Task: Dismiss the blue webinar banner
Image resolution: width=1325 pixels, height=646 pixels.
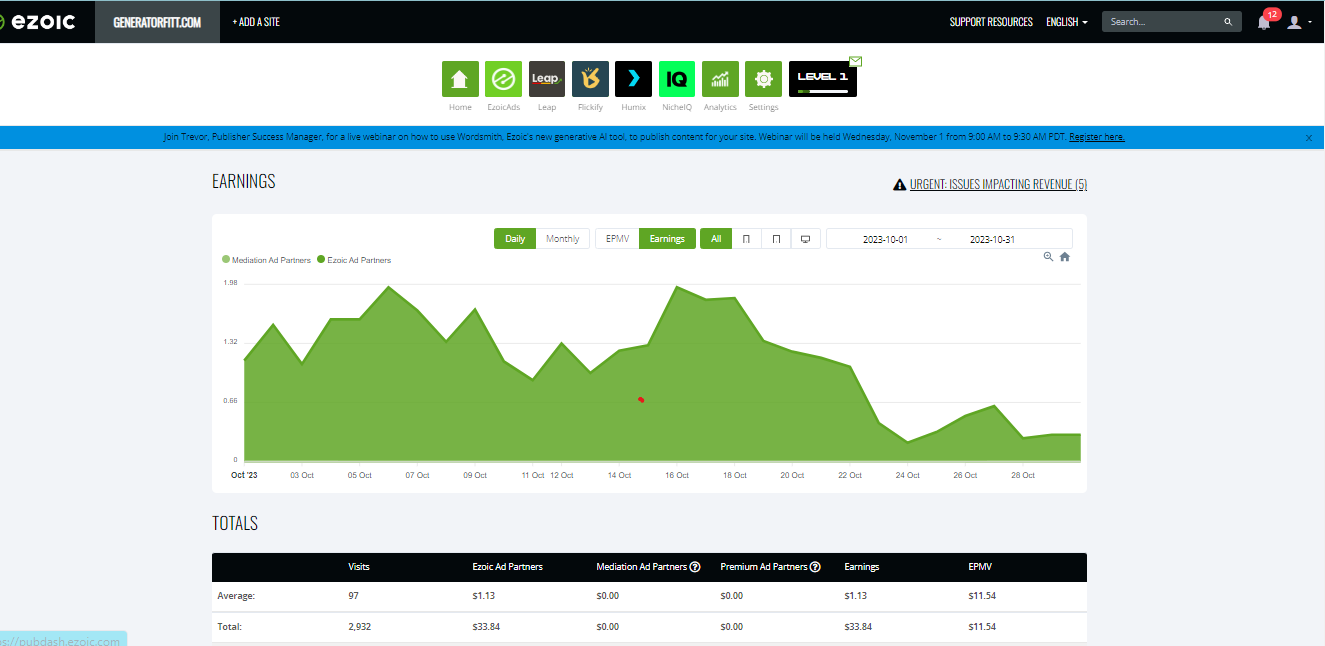Action: pyautogui.click(x=1309, y=138)
